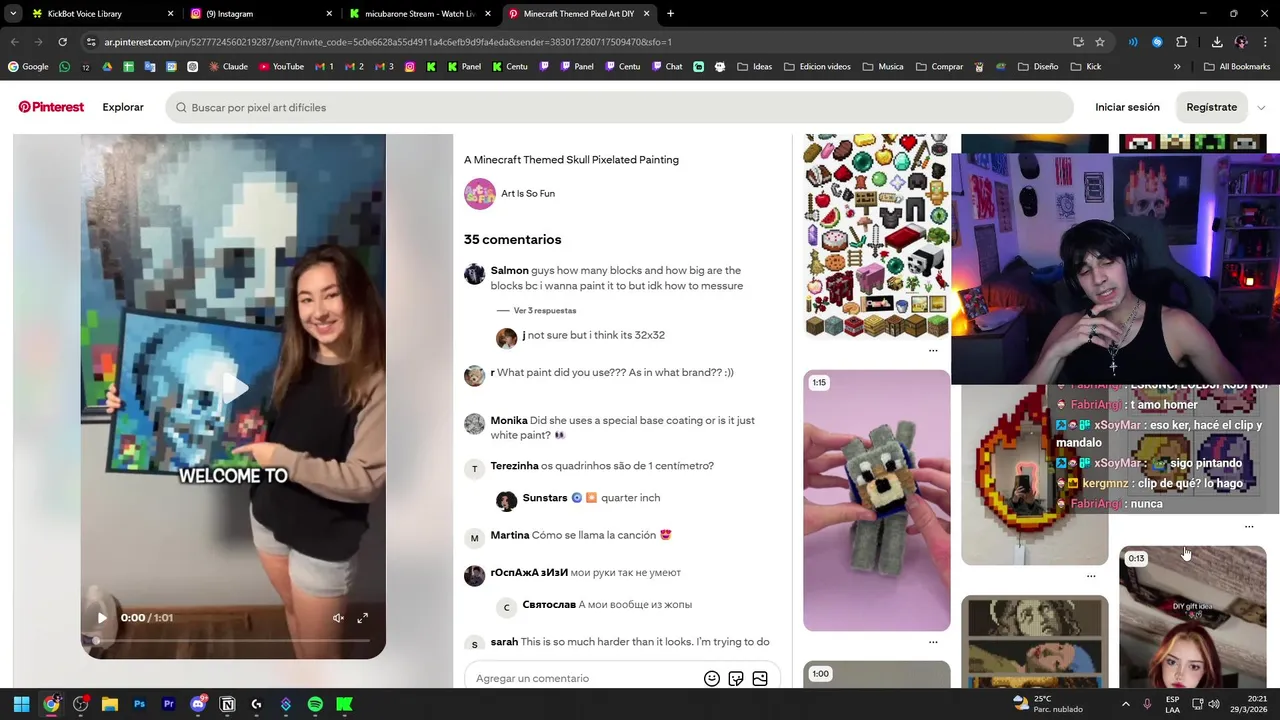Click Iniciar sesión button
The image size is (1280, 720).
1127,107
